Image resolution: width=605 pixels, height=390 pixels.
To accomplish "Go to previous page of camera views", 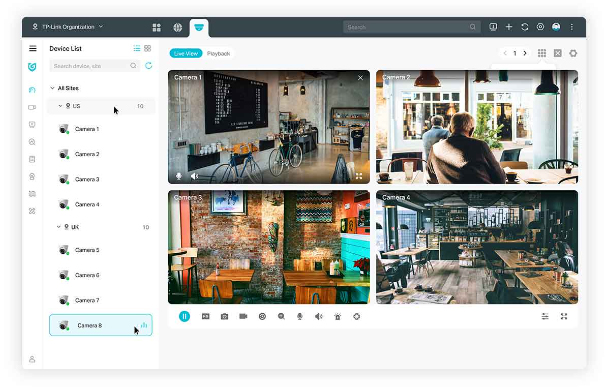I will [x=505, y=53].
